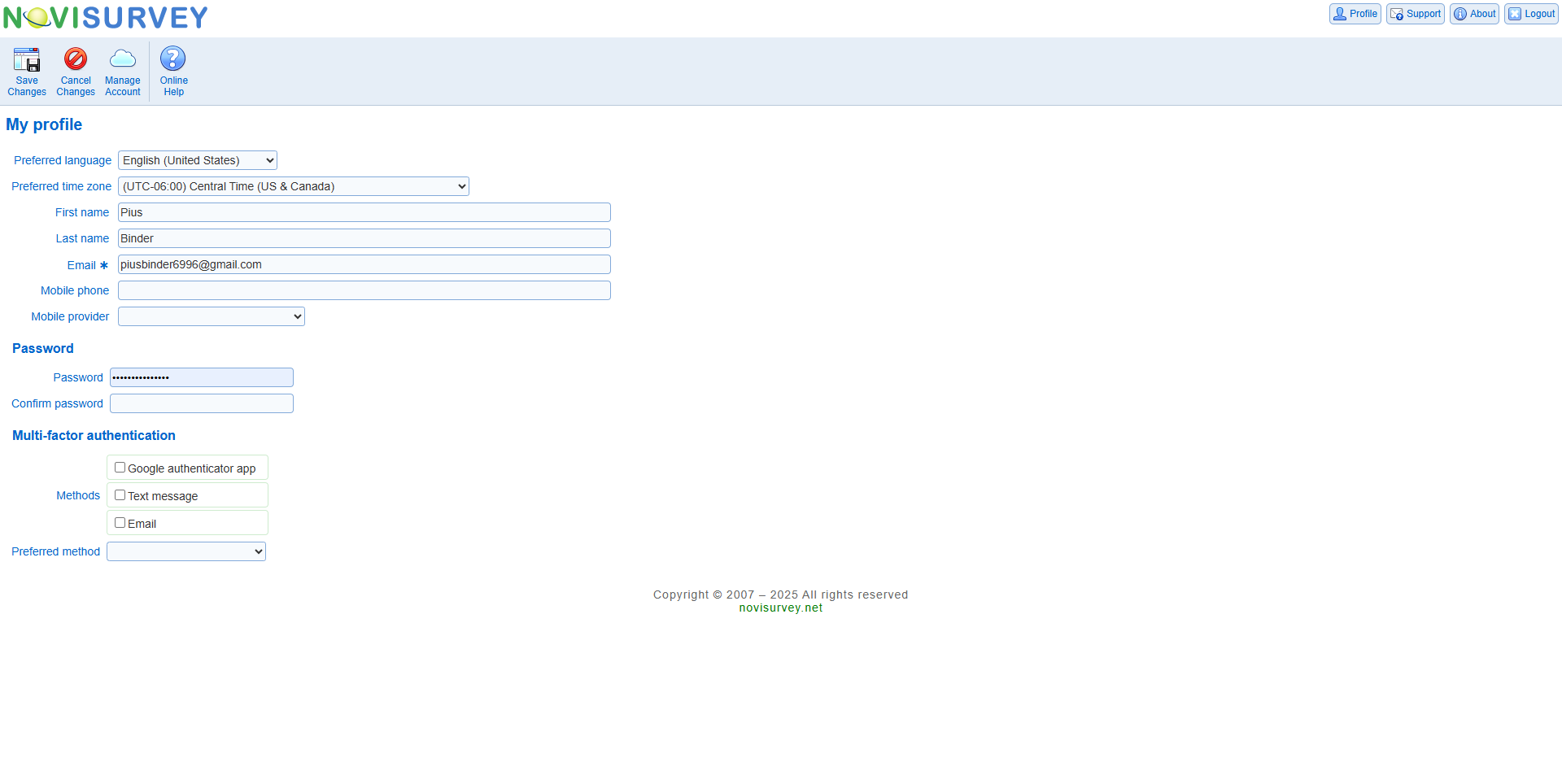Open the Support button in top bar
Viewport: 1562px width, 784px height.
tap(1415, 14)
